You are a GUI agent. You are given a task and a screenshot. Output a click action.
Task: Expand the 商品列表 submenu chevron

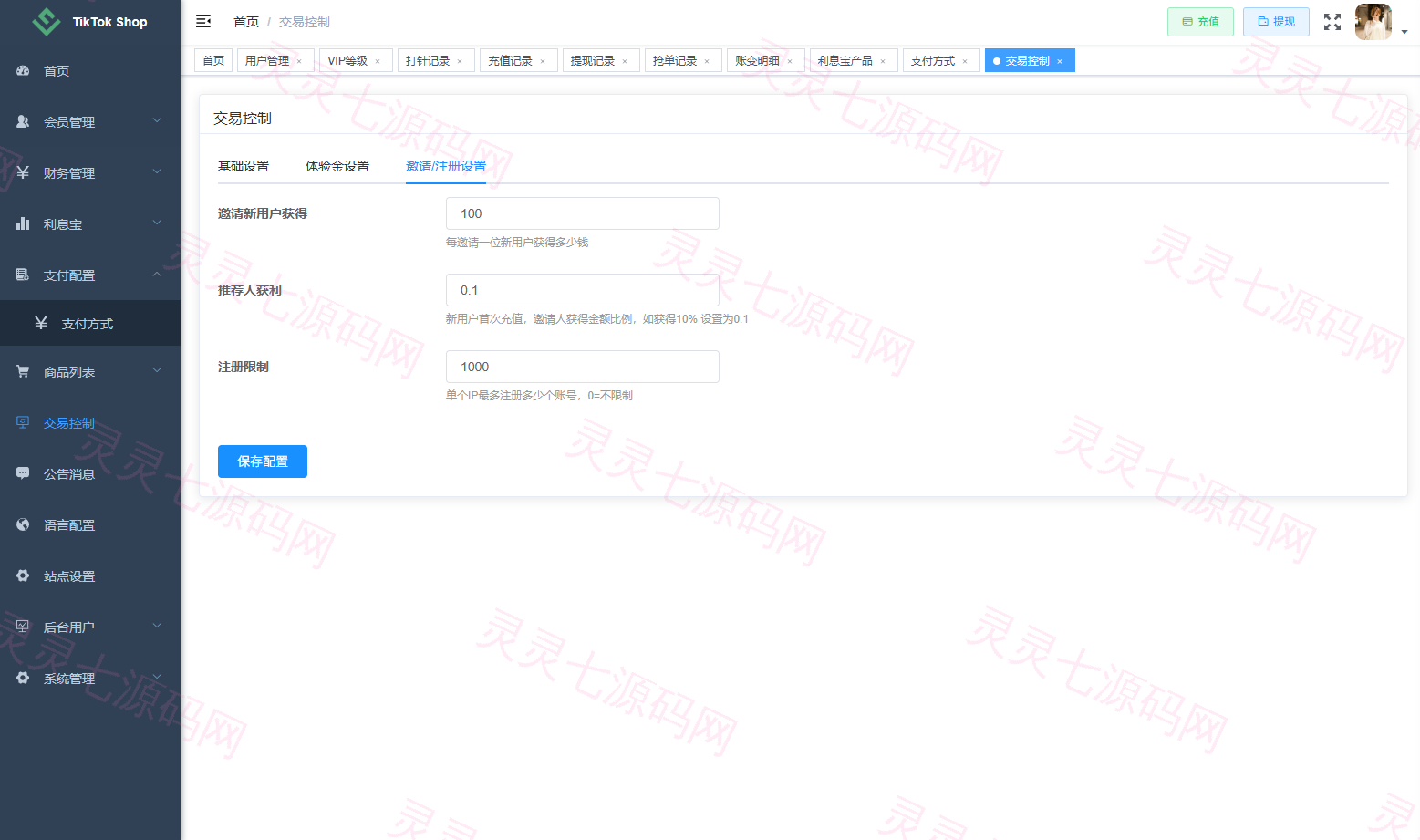[157, 370]
